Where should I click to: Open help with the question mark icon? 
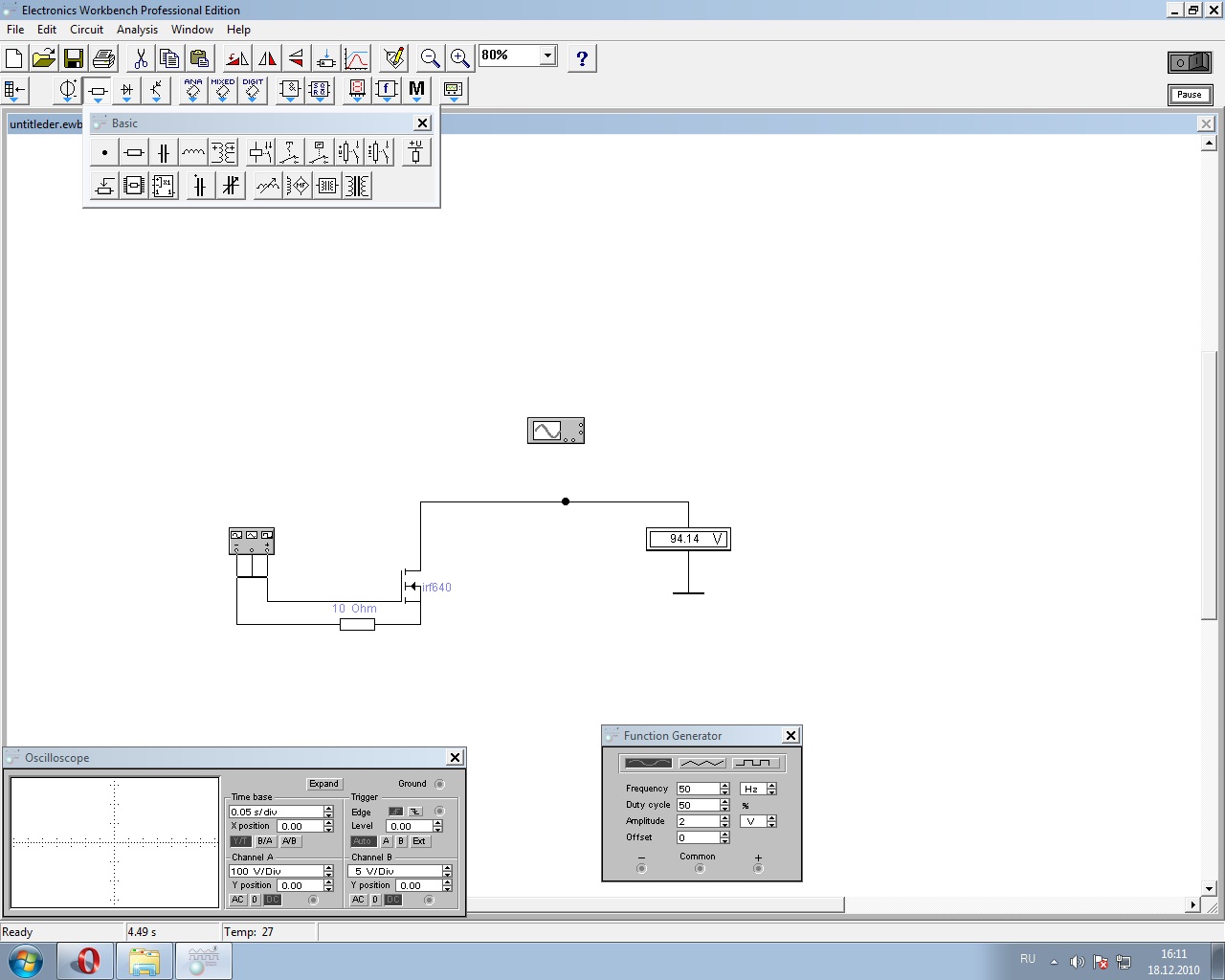point(582,58)
